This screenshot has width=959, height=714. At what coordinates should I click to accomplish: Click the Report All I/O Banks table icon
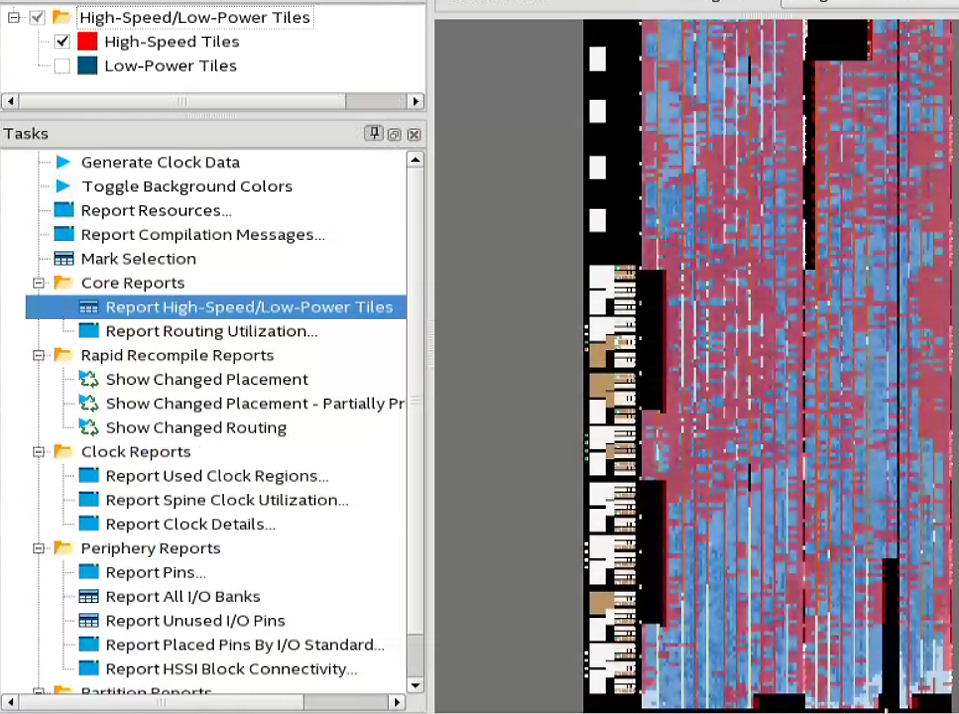pyautogui.click(x=89, y=596)
